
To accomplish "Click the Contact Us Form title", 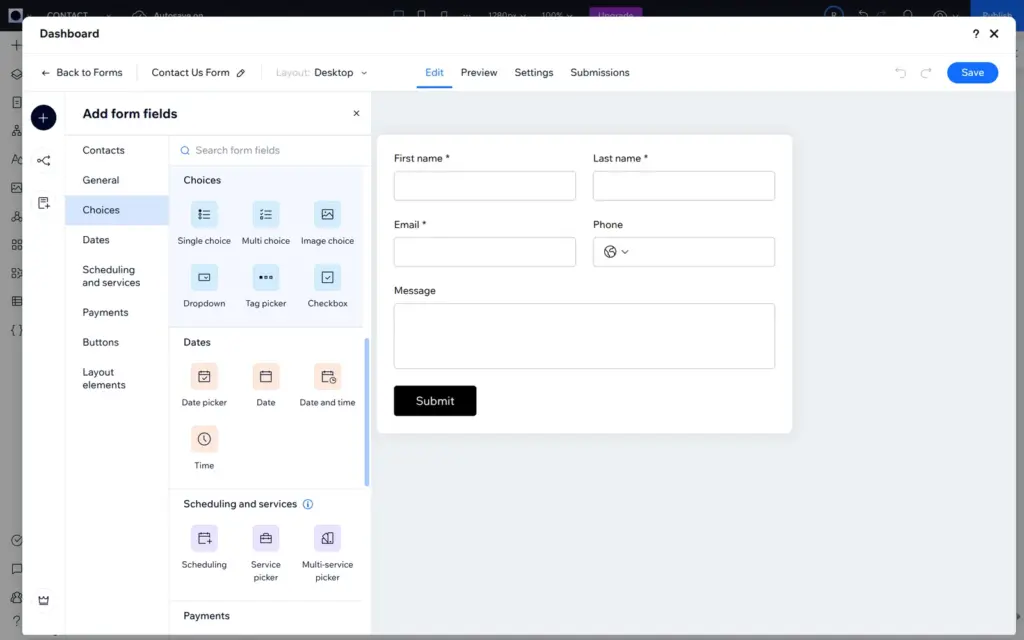I will [x=191, y=72].
